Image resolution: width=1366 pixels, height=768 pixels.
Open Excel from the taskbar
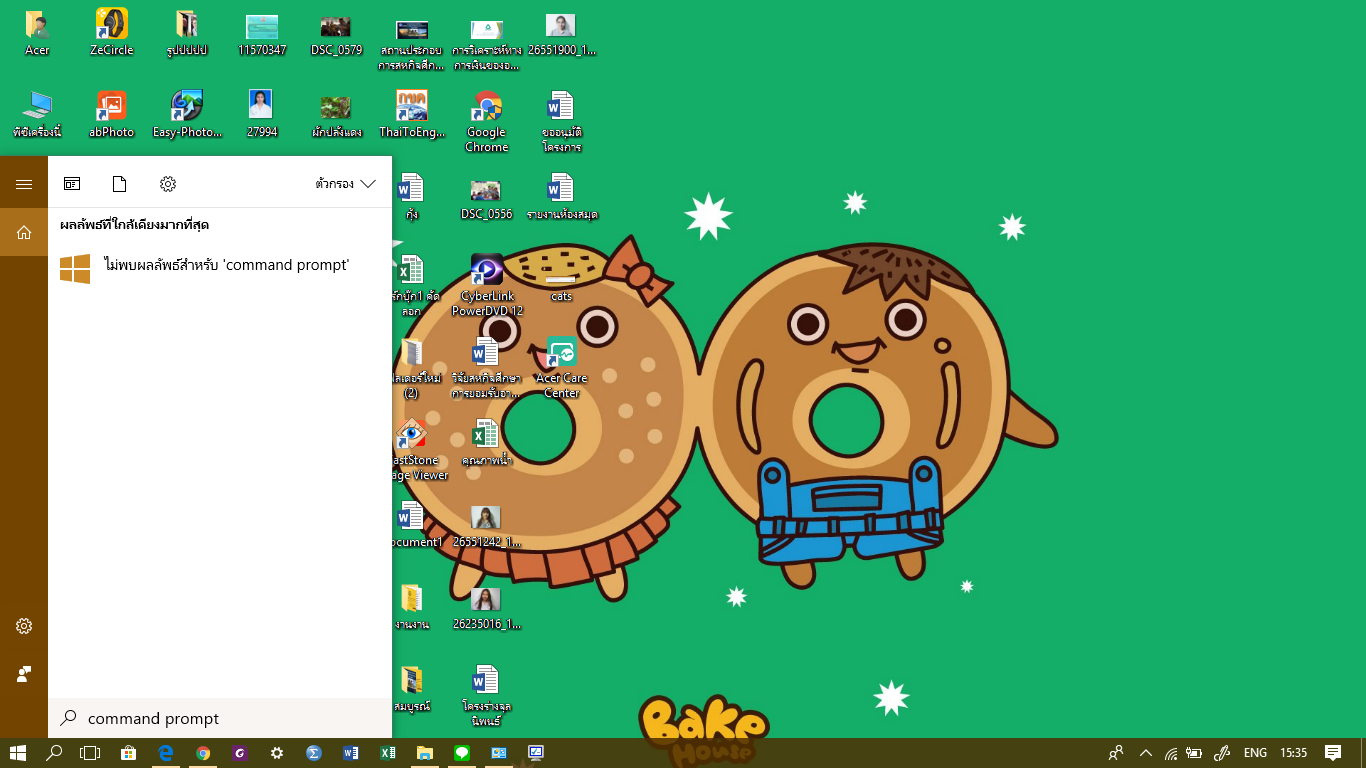click(x=387, y=753)
